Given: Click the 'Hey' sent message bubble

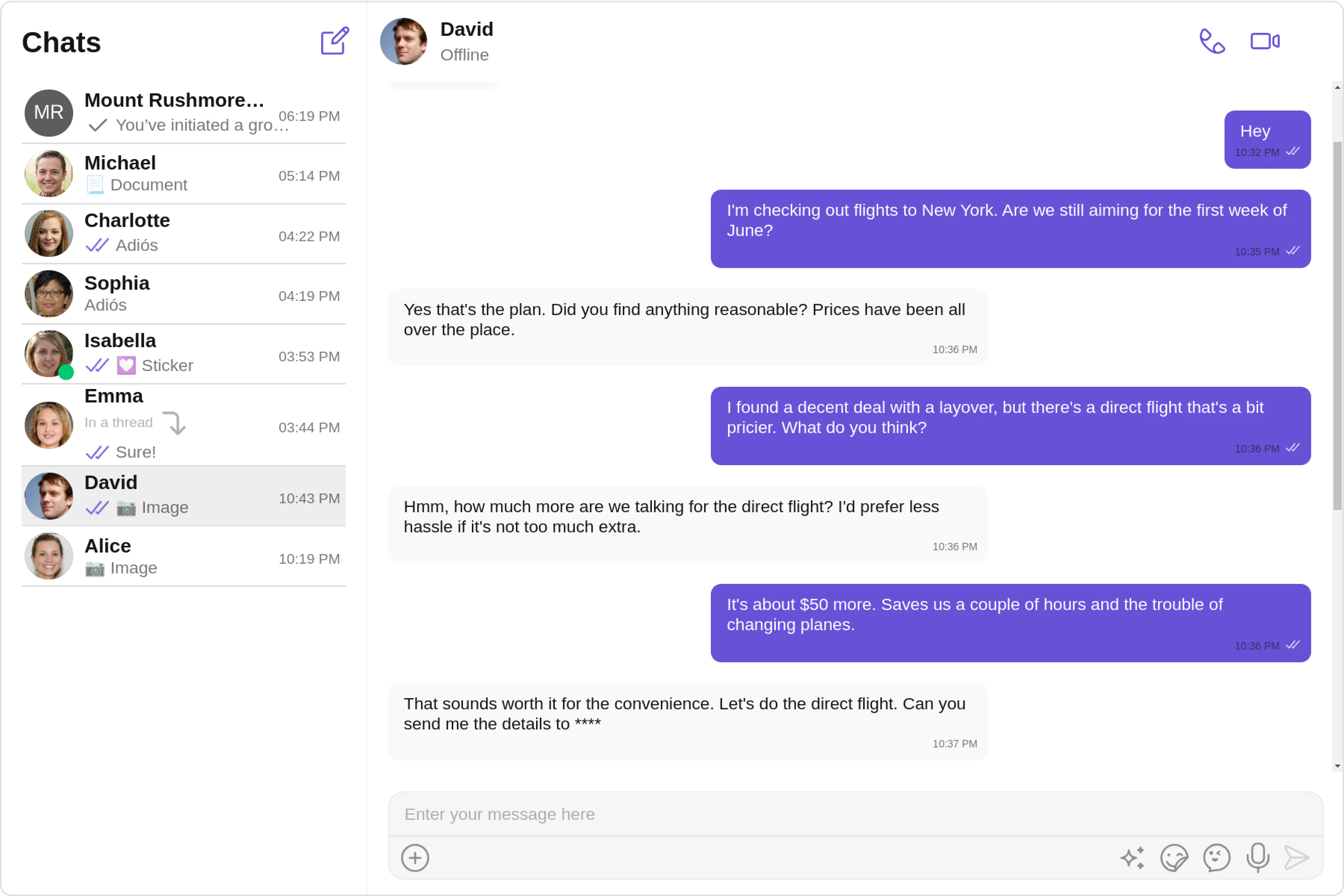Looking at the screenshot, I should 1267,139.
